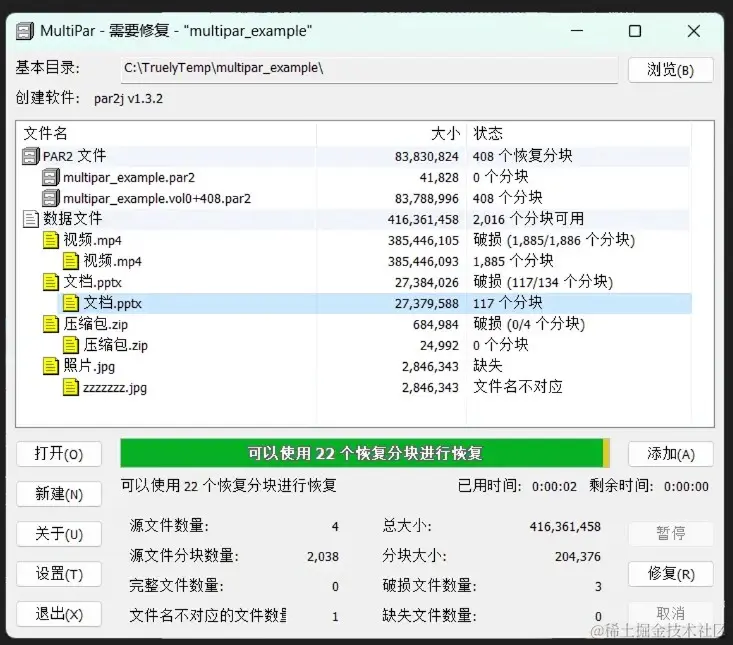Click the size value 41,828
The height and width of the screenshot is (645, 733).
pyautogui.click(x=439, y=178)
